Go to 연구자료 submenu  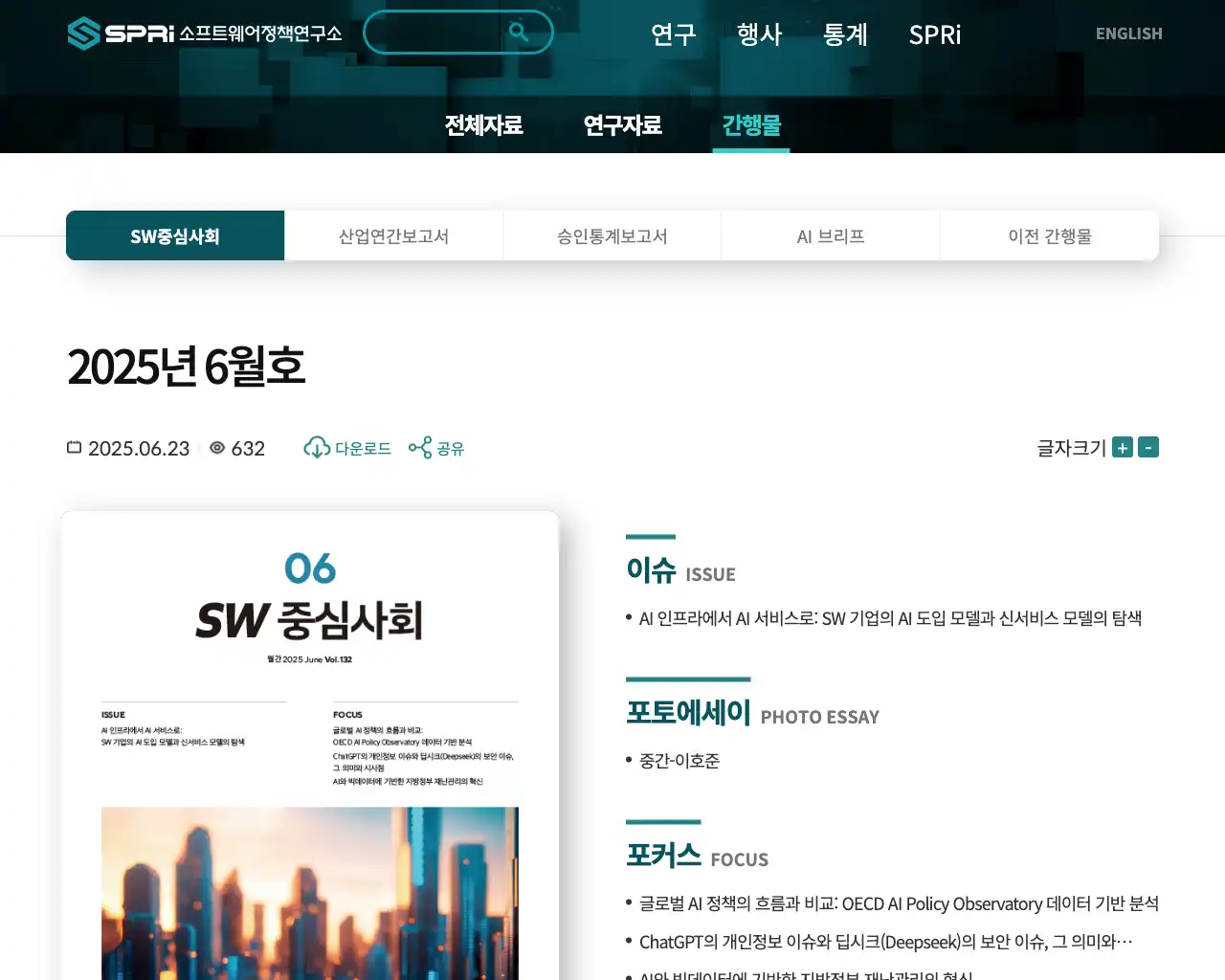623,125
